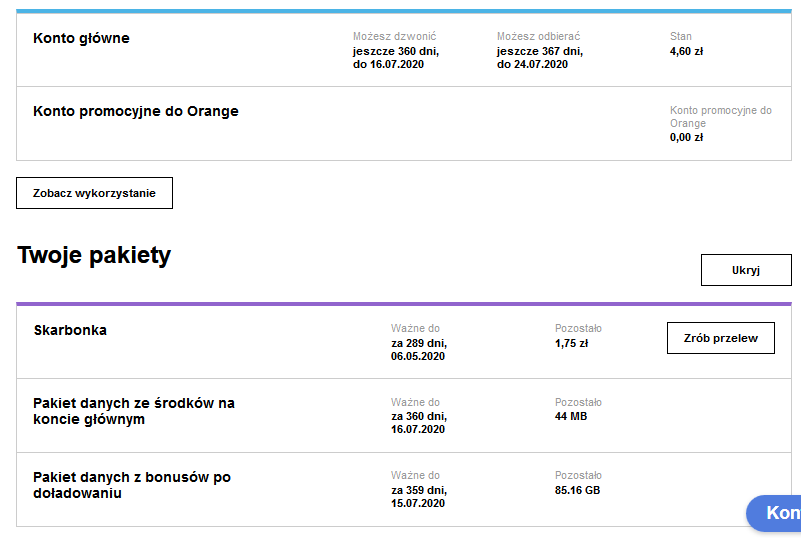This screenshot has height=538, width=801.
Task: Click the Twoje pakiety section heading
Action: click(x=94, y=256)
